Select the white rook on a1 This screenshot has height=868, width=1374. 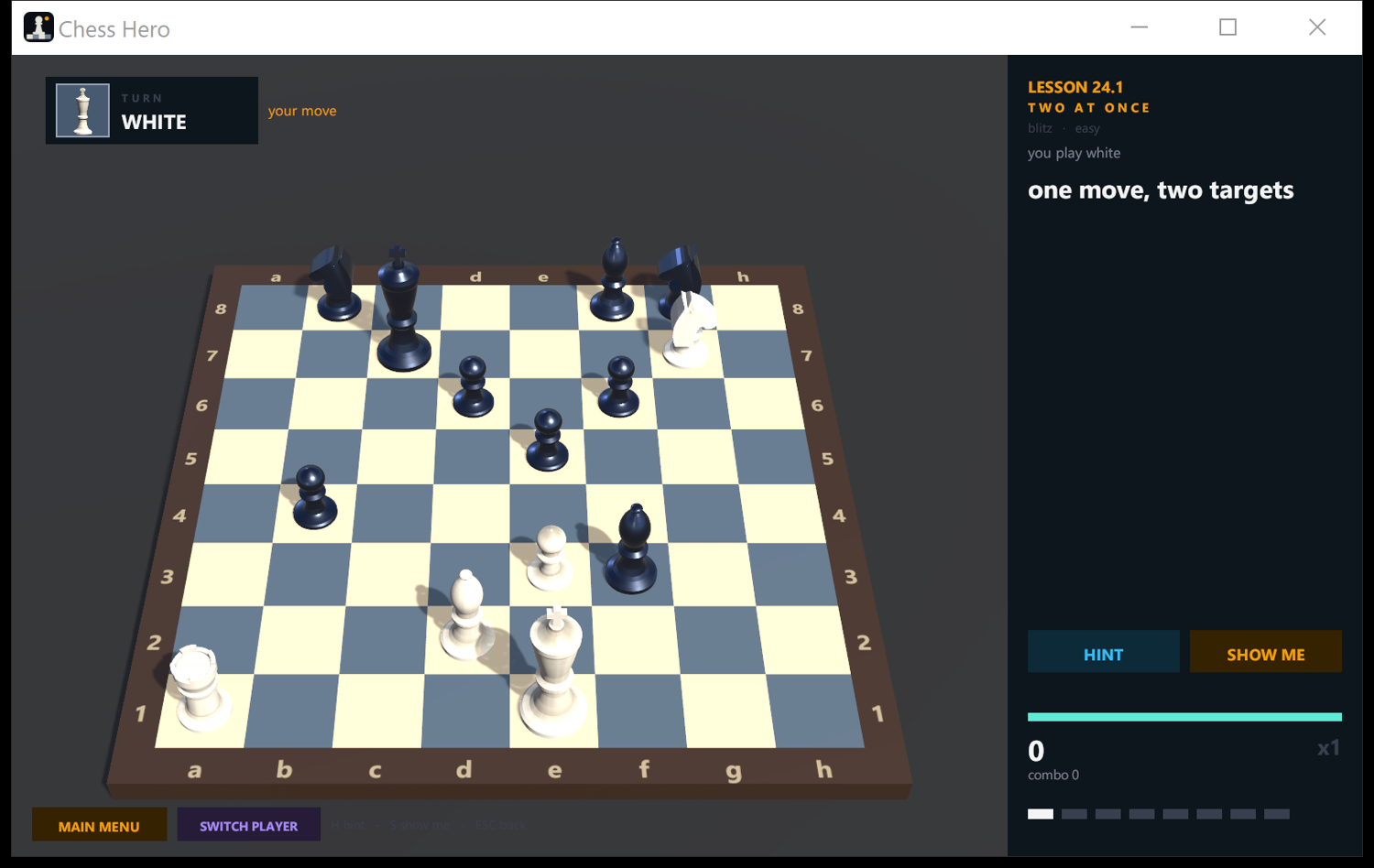click(199, 688)
